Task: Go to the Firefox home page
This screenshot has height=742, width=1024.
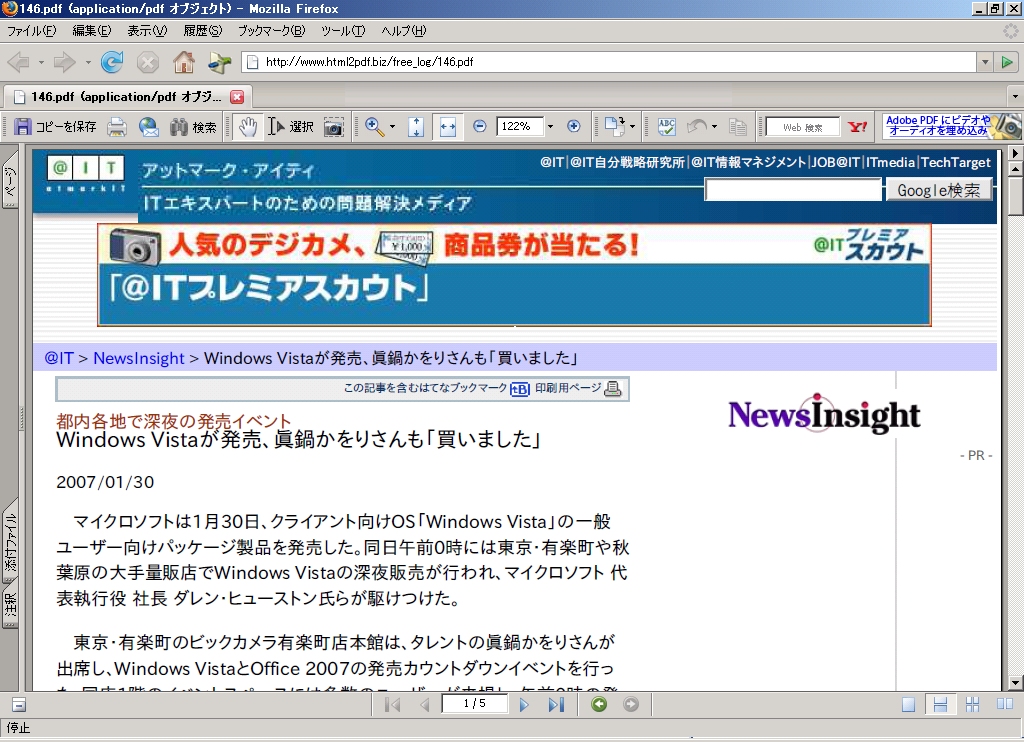Action: tap(184, 63)
